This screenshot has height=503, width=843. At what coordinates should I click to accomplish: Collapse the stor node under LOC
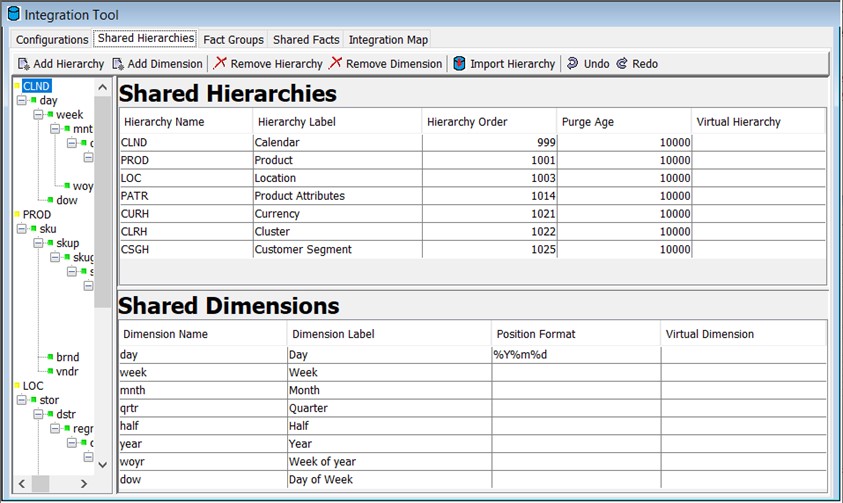tap(22, 400)
